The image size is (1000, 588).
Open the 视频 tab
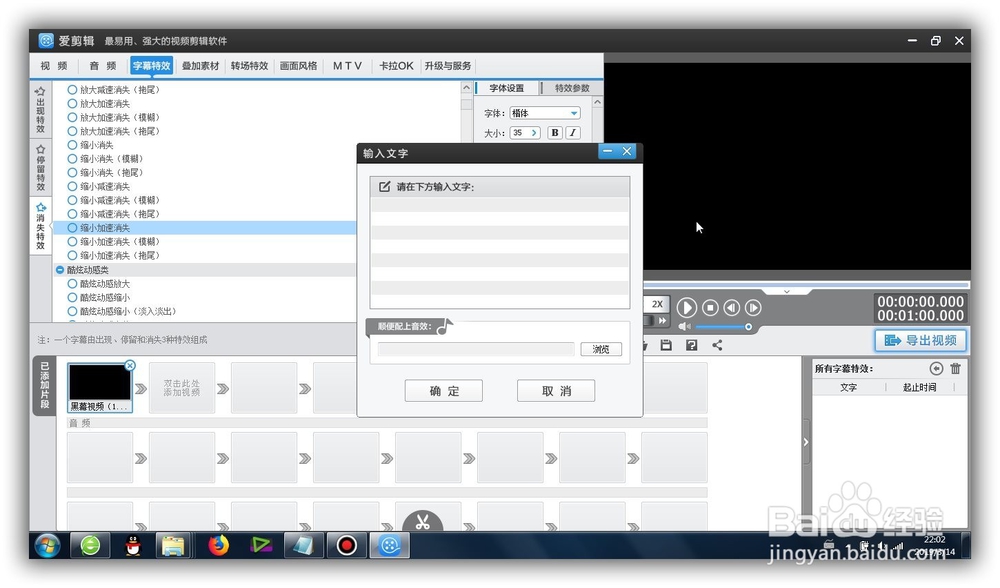(x=54, y=66)
